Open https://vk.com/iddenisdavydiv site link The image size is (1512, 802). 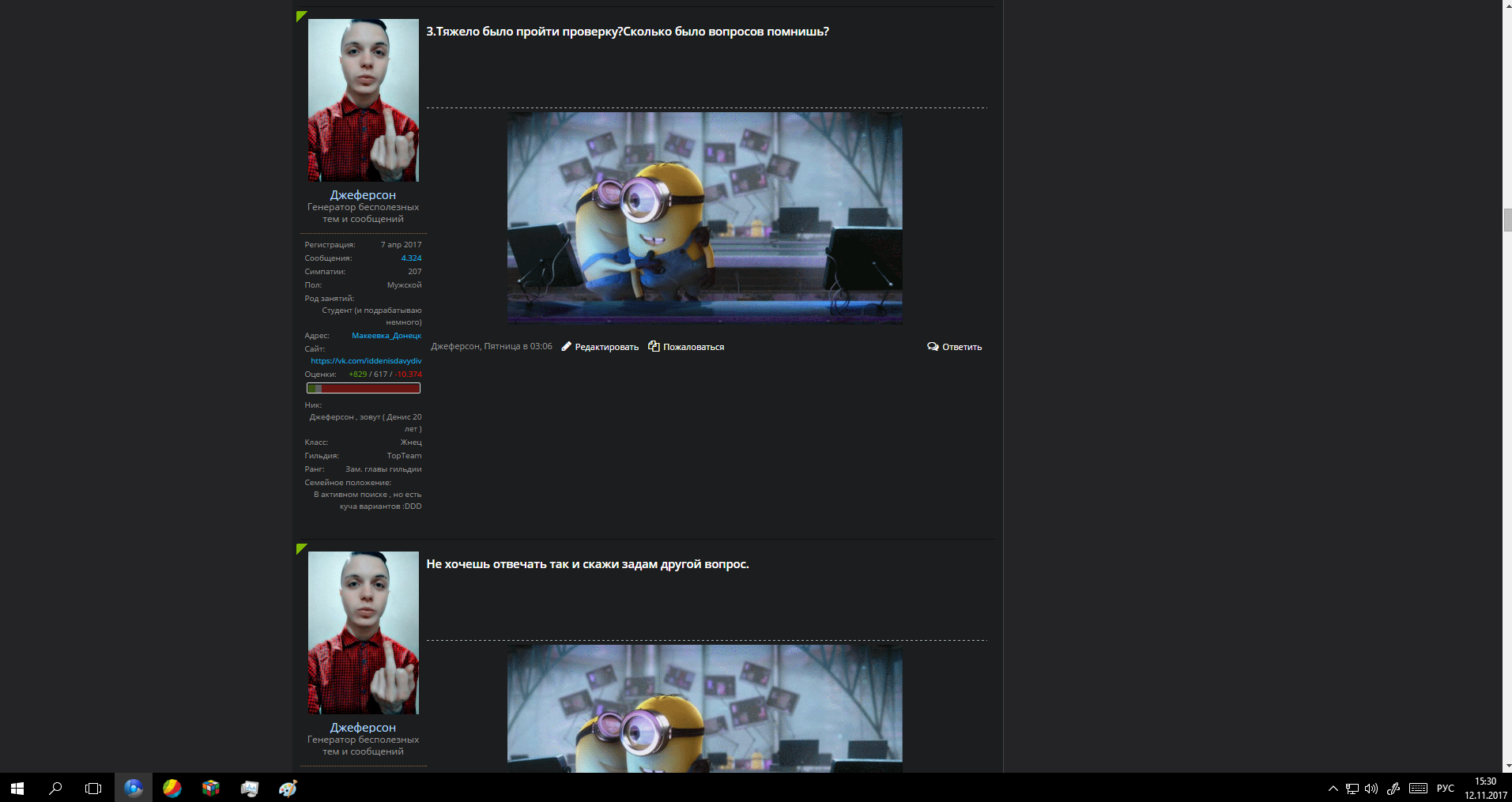(366, 361)
